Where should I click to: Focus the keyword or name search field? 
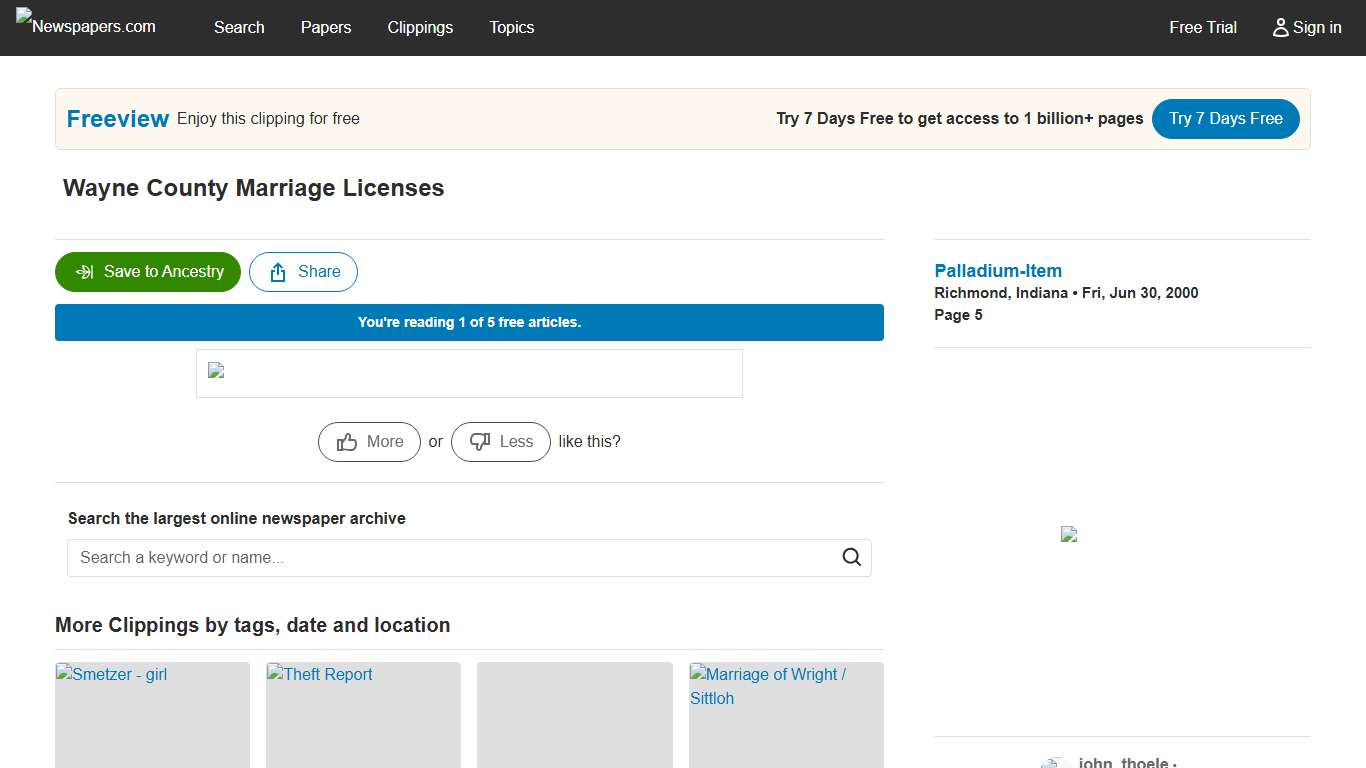tap(455, 558)
